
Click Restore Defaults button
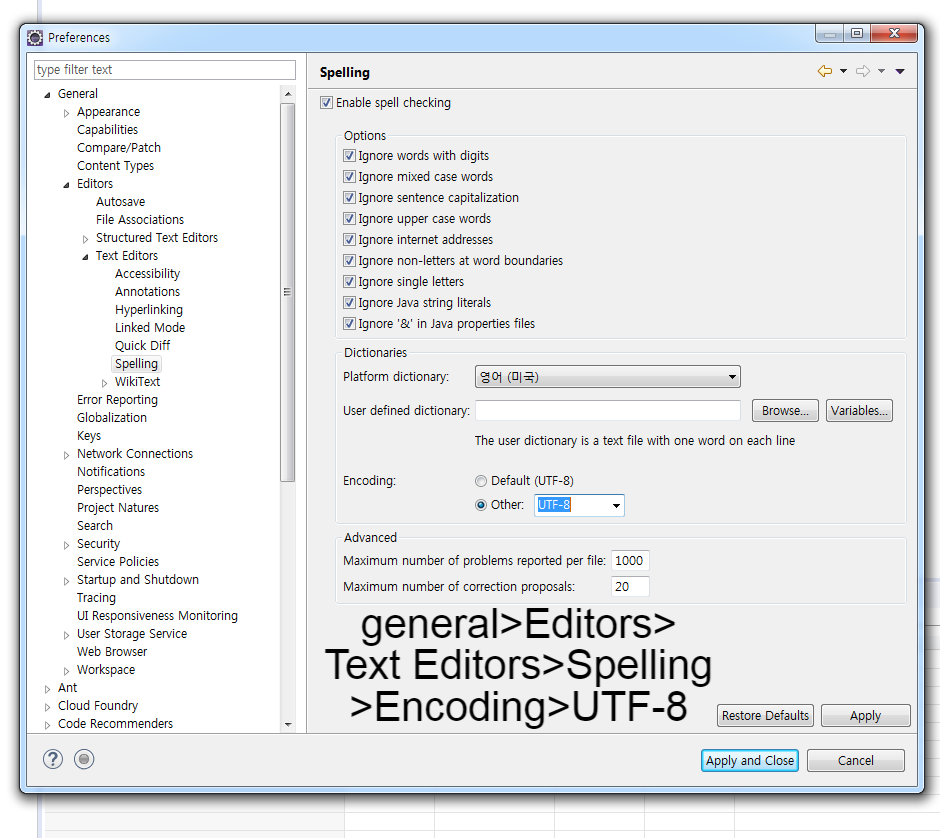(765, 716)
